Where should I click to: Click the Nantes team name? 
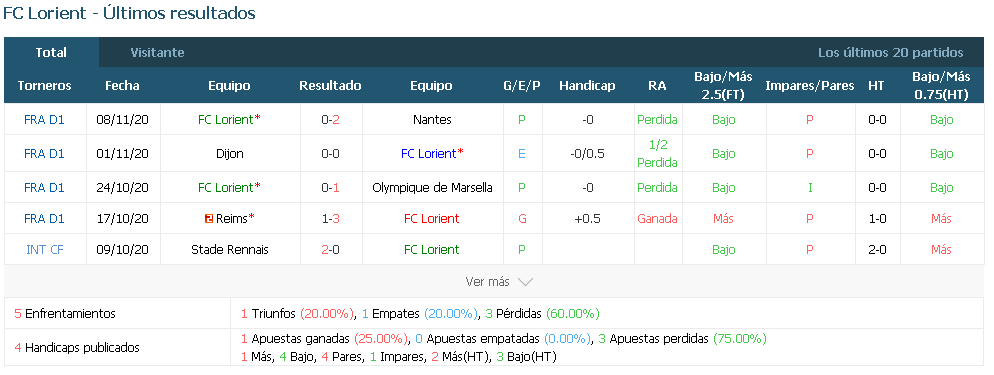(x=431, y=120)
